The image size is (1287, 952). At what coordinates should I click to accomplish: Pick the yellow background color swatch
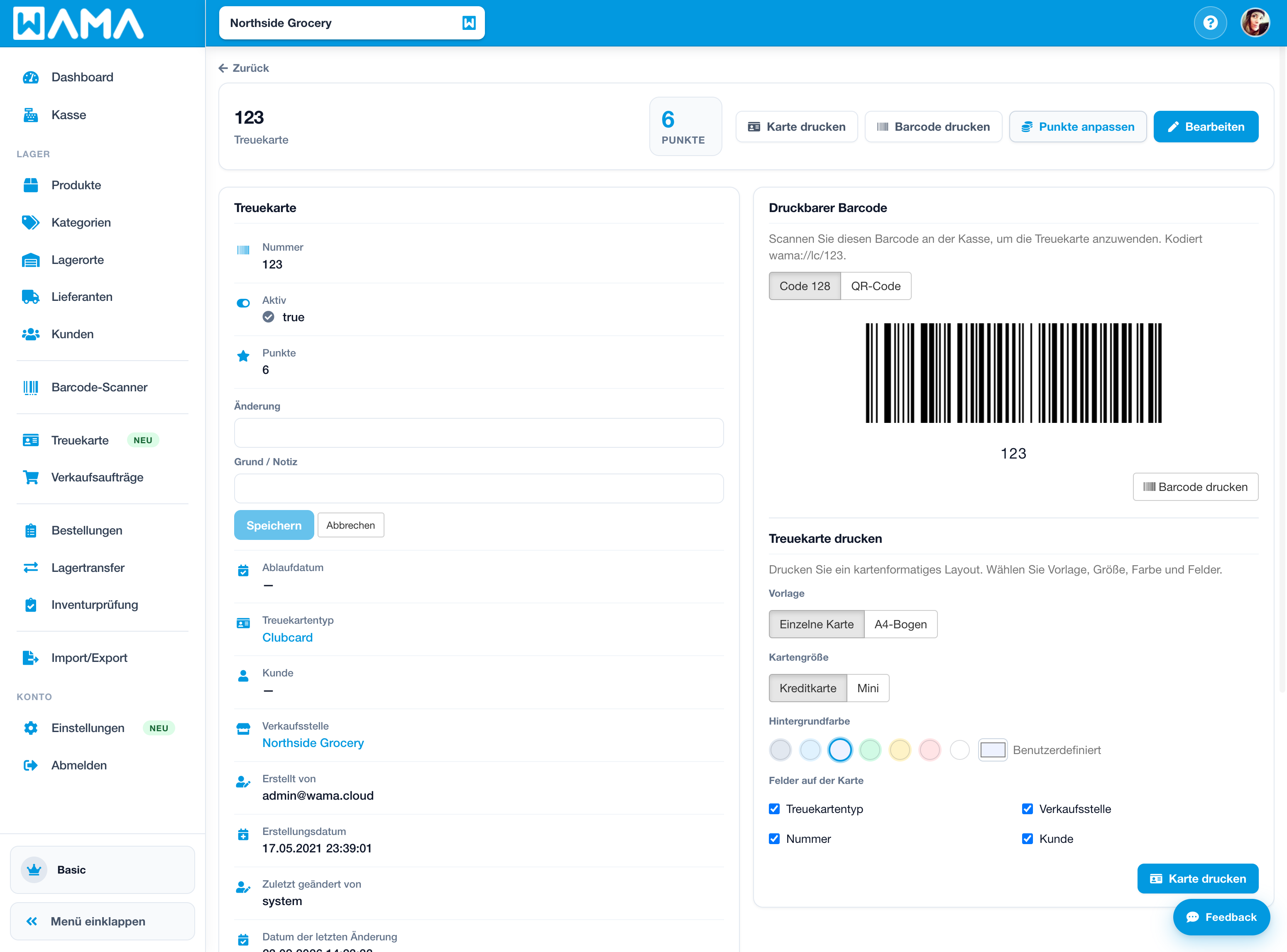(900, 750)
